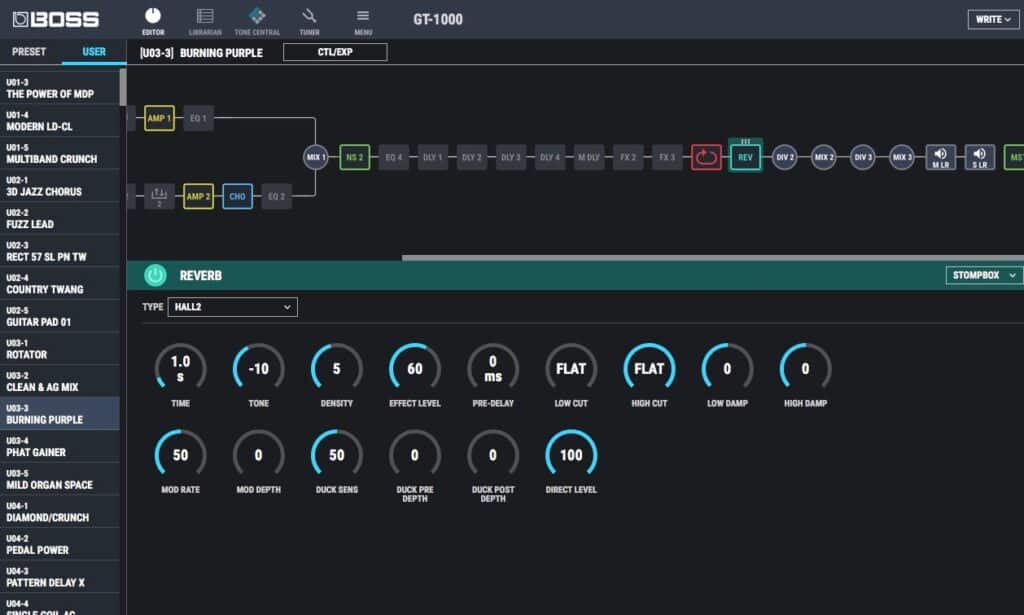The image size is (1024, 615).
Task: Select patch PHAT GAINER
Action: [59, 447]
